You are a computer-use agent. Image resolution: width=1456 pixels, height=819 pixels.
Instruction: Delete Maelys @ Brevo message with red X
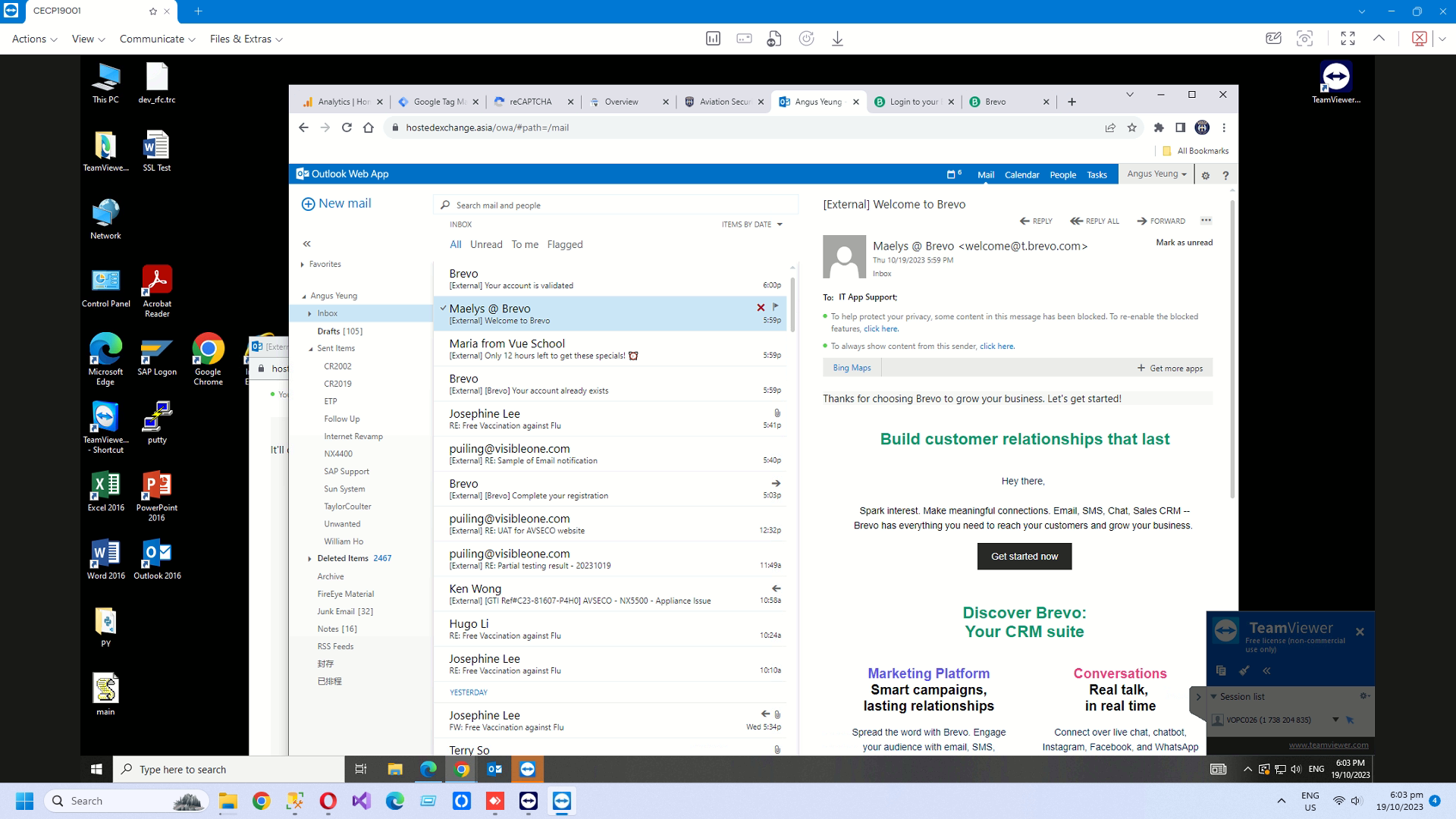(x=761, y=307)
